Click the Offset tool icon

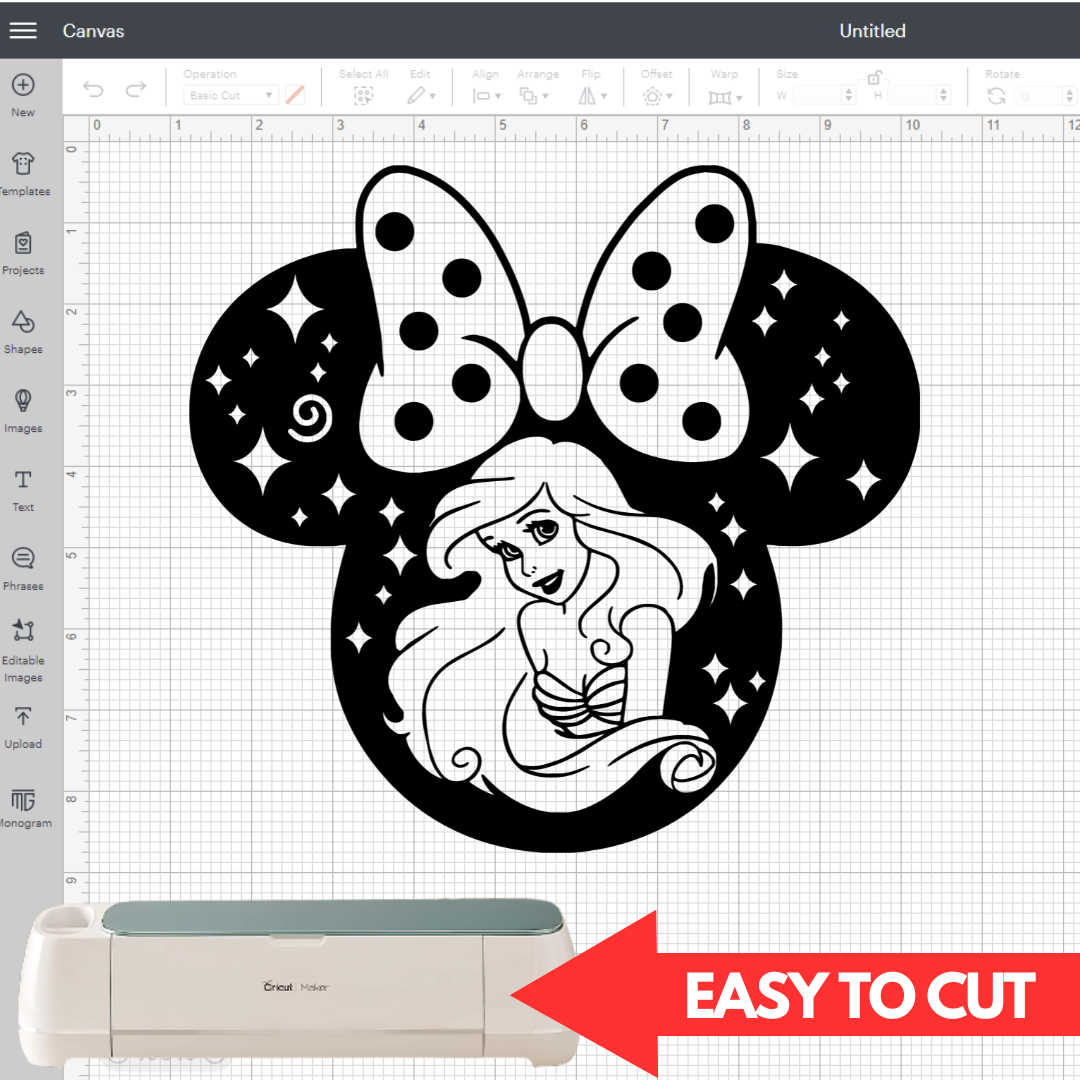[652, 96]
